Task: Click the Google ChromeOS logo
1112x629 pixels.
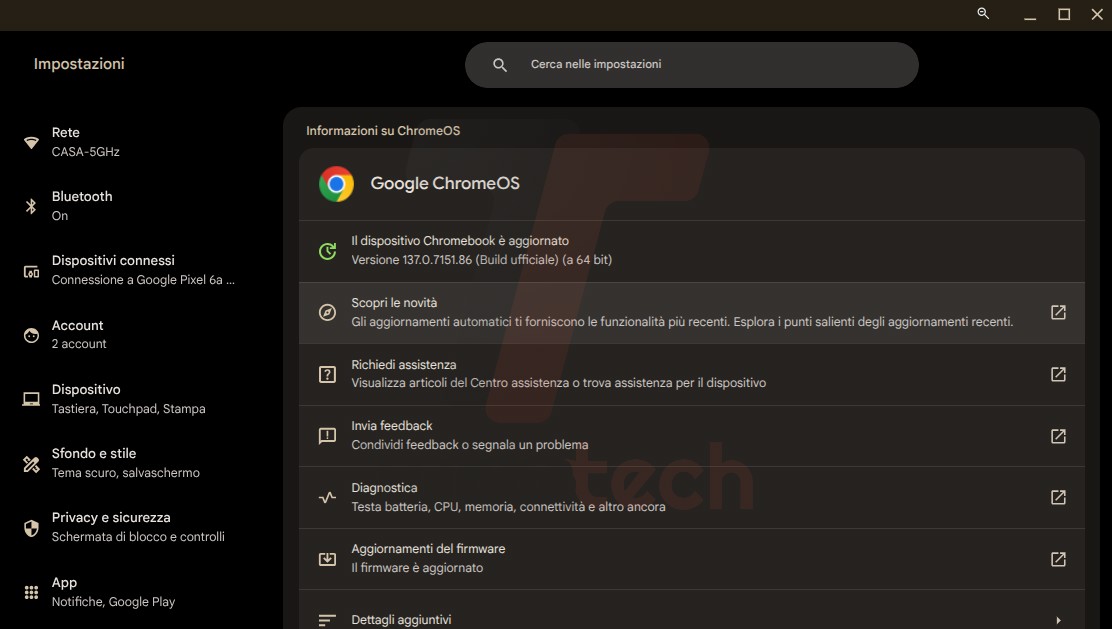Action: 336,184
